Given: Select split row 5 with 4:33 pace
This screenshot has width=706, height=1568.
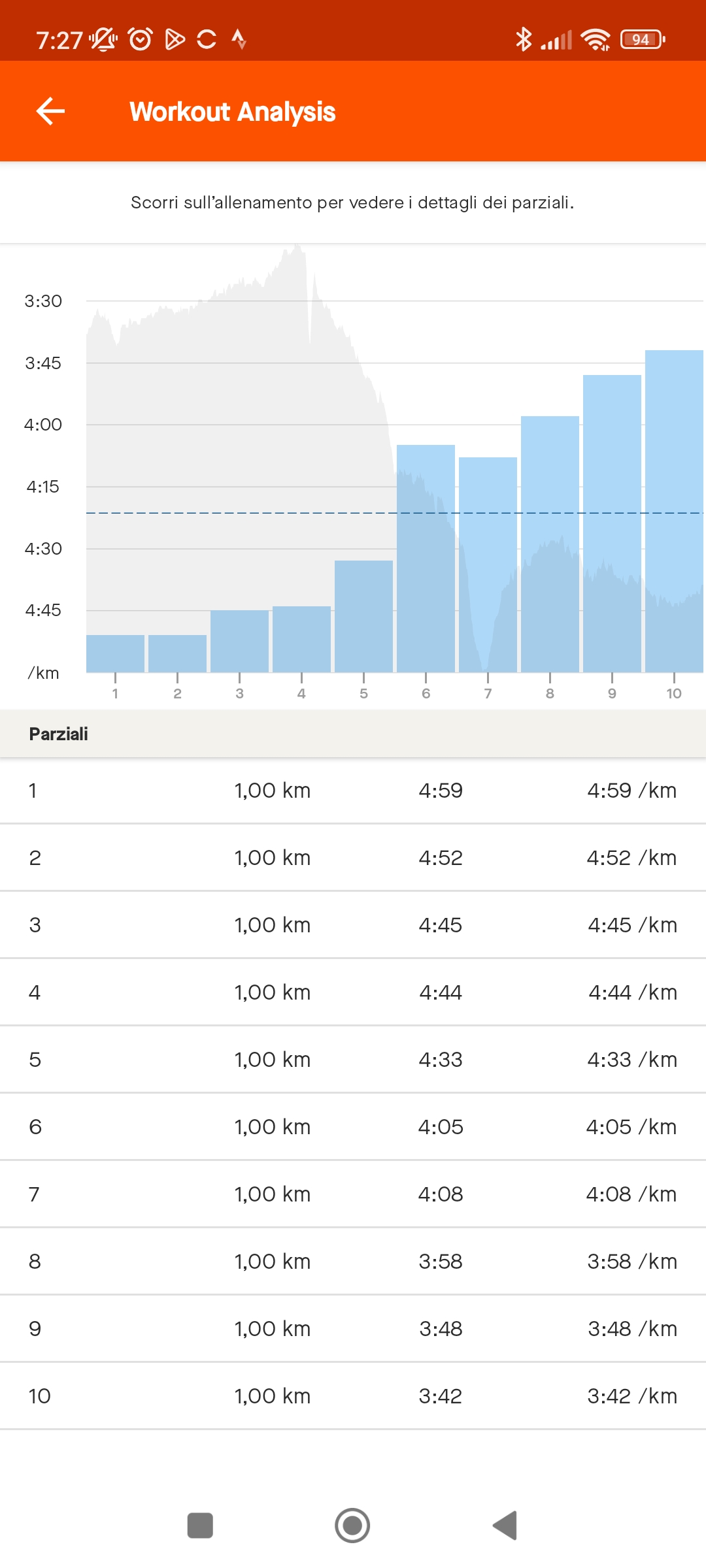Looking at the screenshot, I should 353,1060.
